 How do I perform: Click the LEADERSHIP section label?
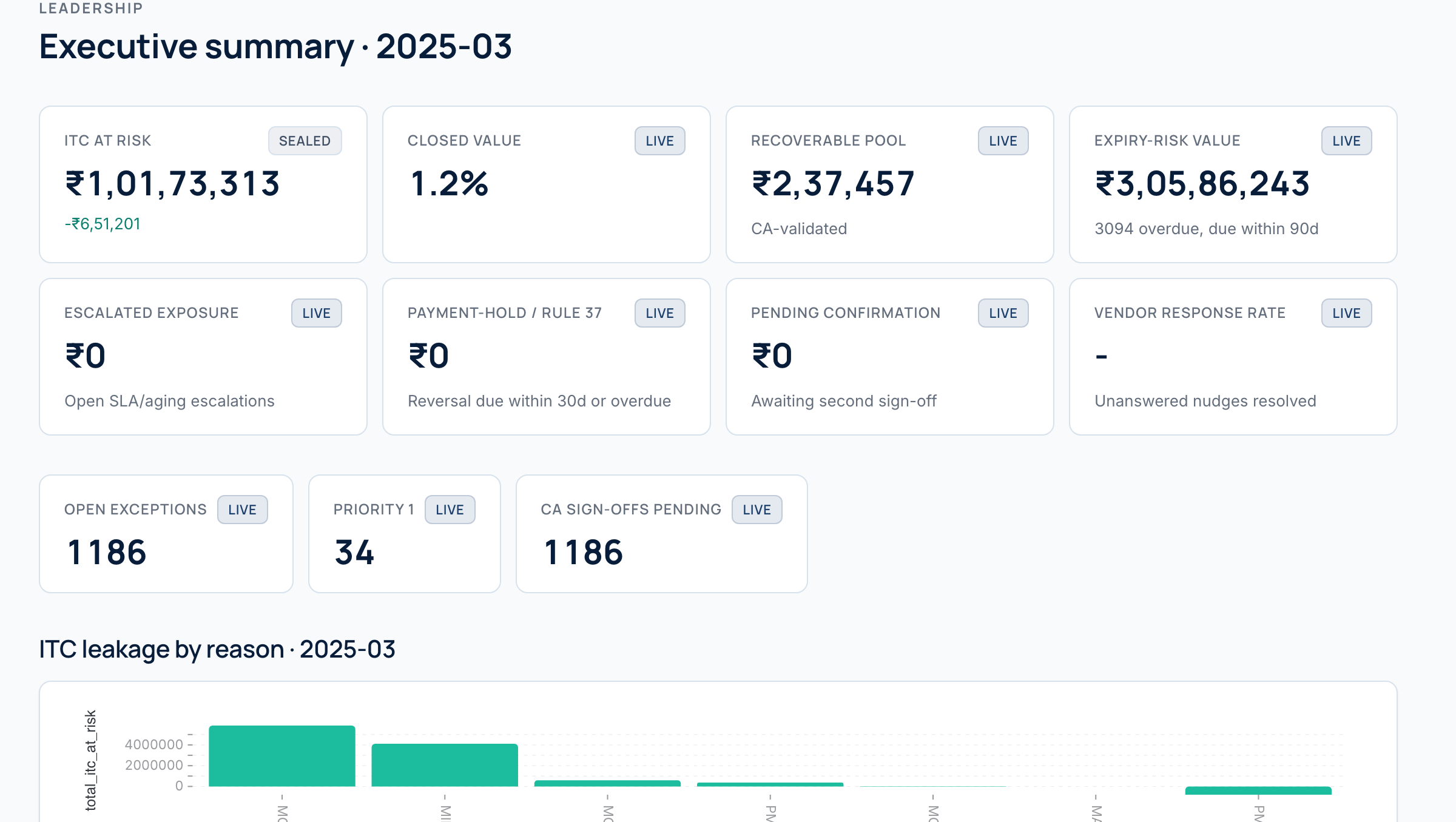(x=91, y=8)
